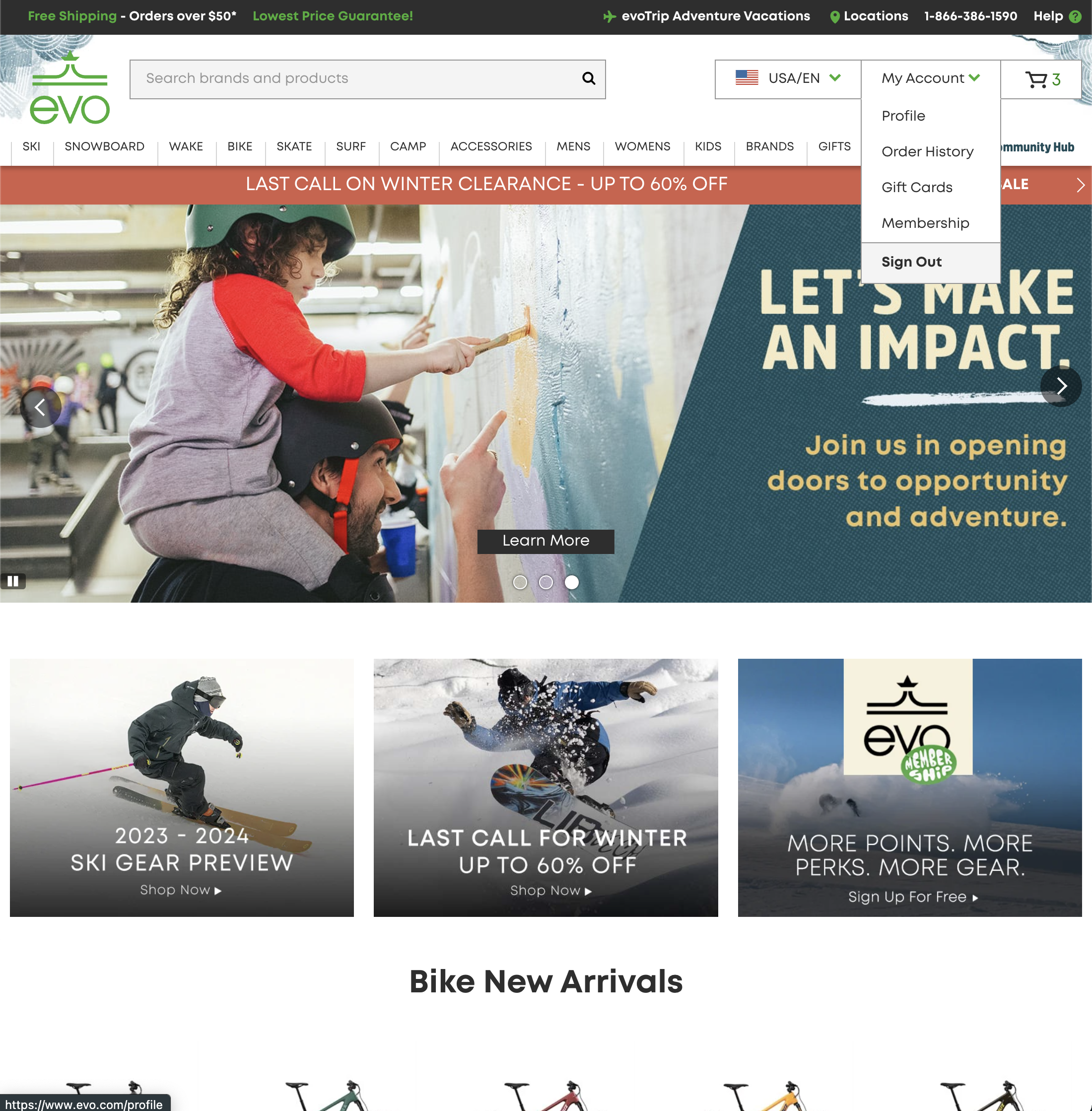Select Sign Out in account menu
The height and width of the screenshot is (1111, 1092).
coord(911,262)
